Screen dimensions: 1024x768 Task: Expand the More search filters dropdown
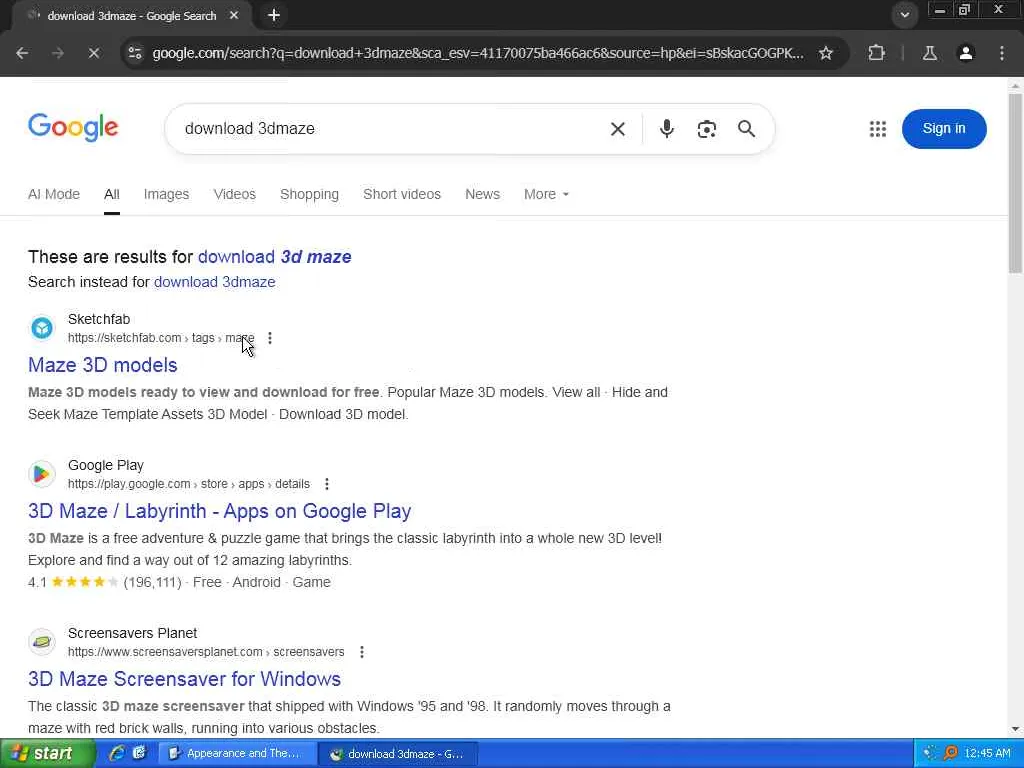point(546,194)
